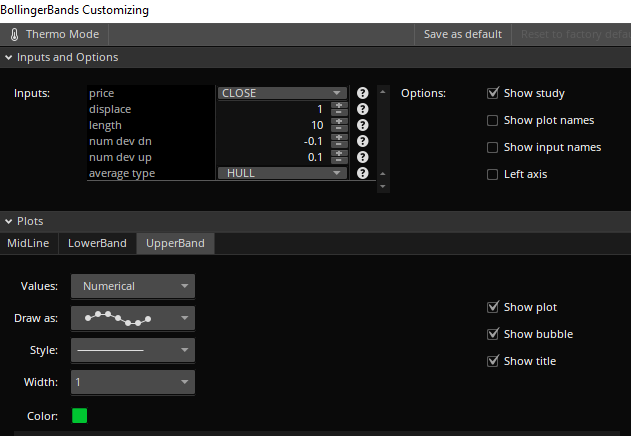Open the Width dropdown
This screenshot has width=631, height=436.
click(x=133, y=382)
